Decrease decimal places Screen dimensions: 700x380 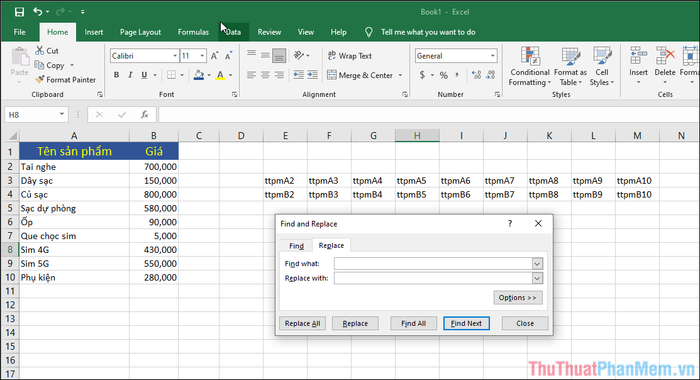tap(491, 75)
